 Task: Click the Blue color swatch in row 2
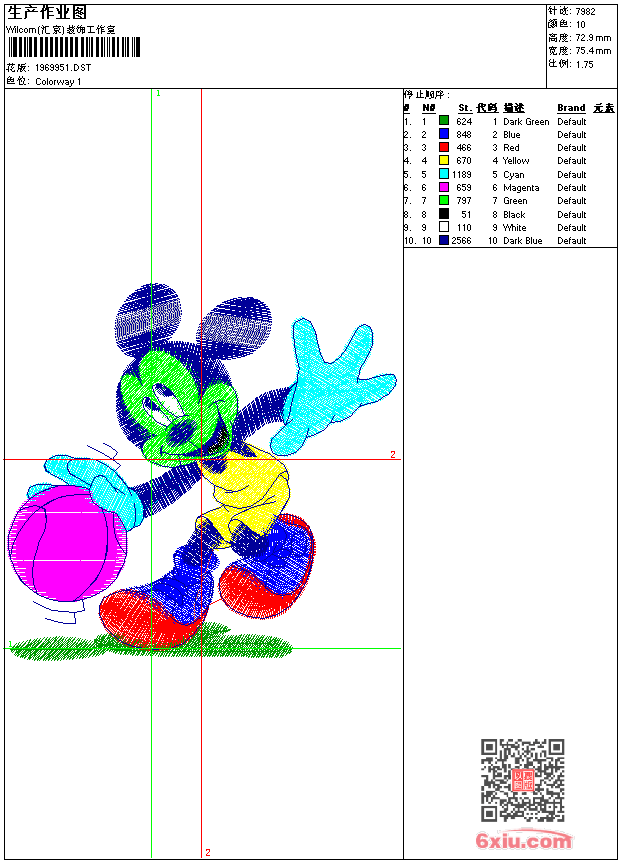point(444,134)
